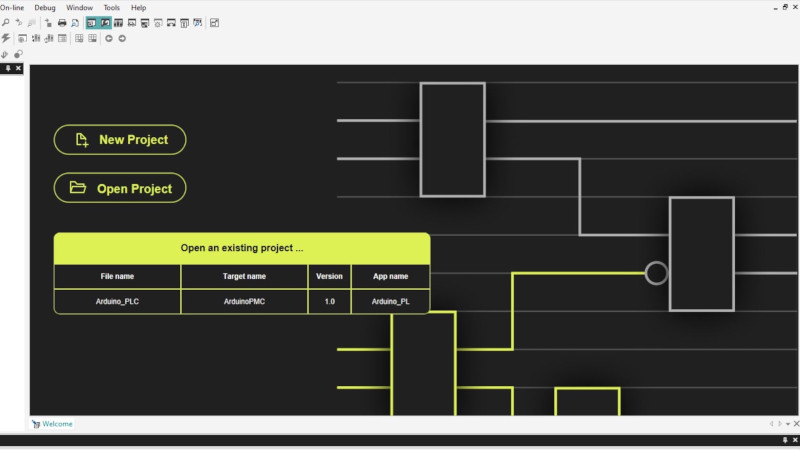Click the Open Project button
The height and width of the screenshot is (450, 800).
click(120, 188)
